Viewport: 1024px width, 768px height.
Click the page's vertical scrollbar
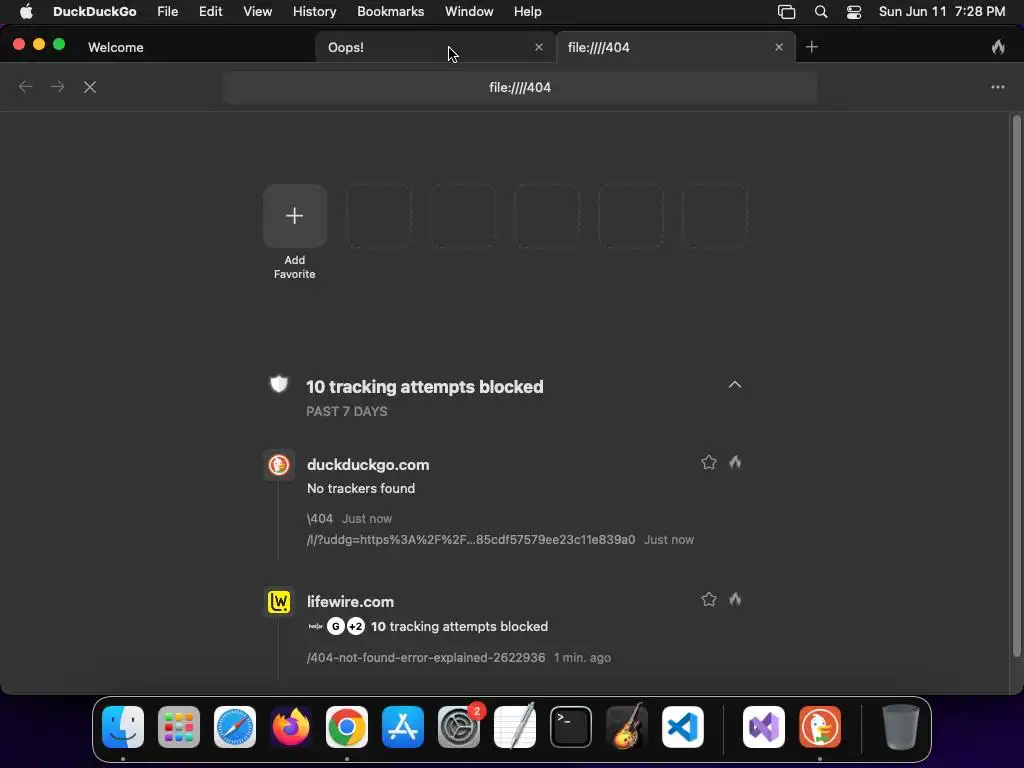(1016, 385)
